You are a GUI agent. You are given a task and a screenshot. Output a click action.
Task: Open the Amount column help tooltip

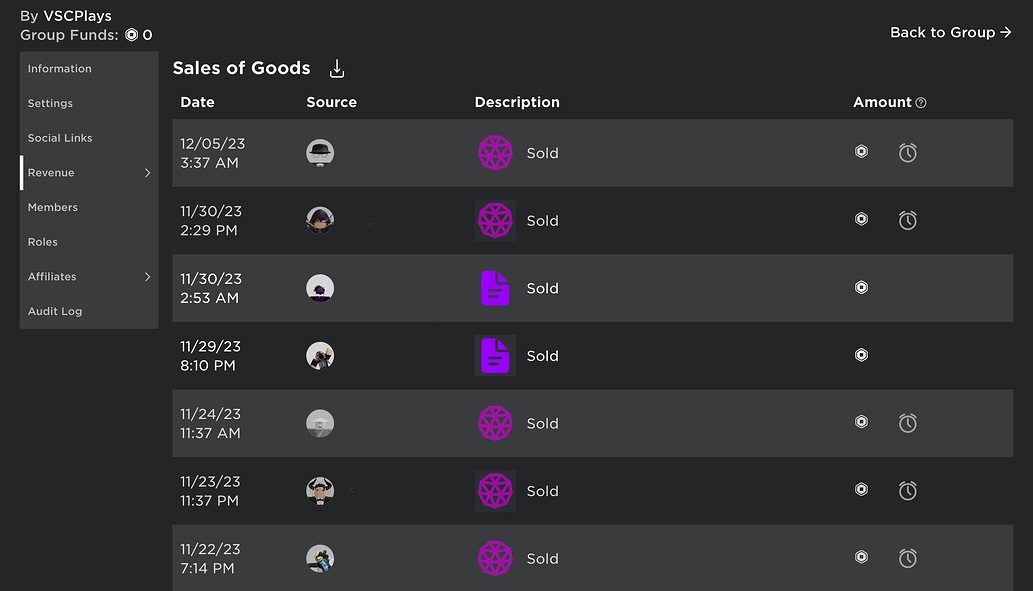point(921,101)
